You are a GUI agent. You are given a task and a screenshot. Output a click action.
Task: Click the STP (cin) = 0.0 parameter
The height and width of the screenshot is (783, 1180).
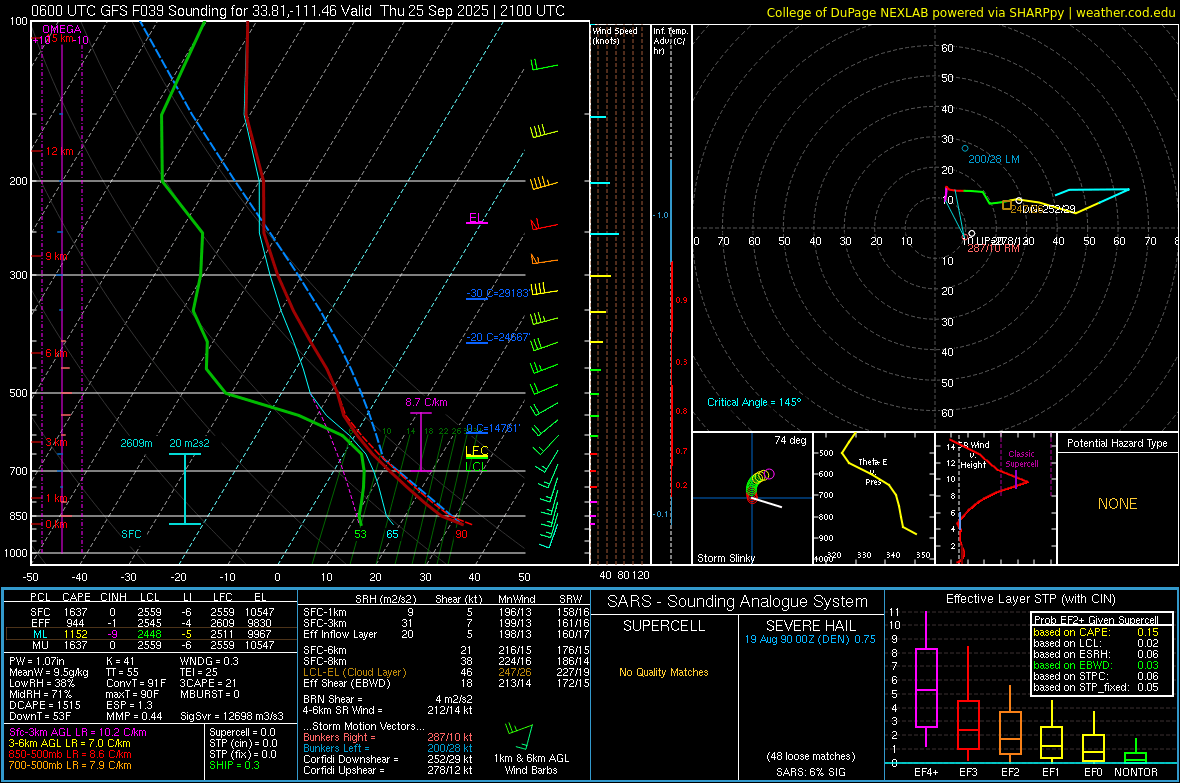(x=242, y=743)
